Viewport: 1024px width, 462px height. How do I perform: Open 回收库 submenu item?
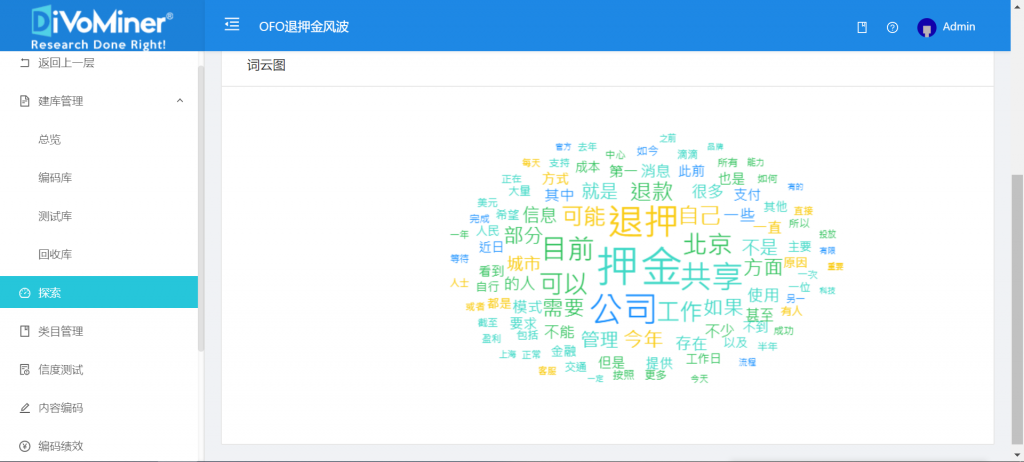click(56, 254)
